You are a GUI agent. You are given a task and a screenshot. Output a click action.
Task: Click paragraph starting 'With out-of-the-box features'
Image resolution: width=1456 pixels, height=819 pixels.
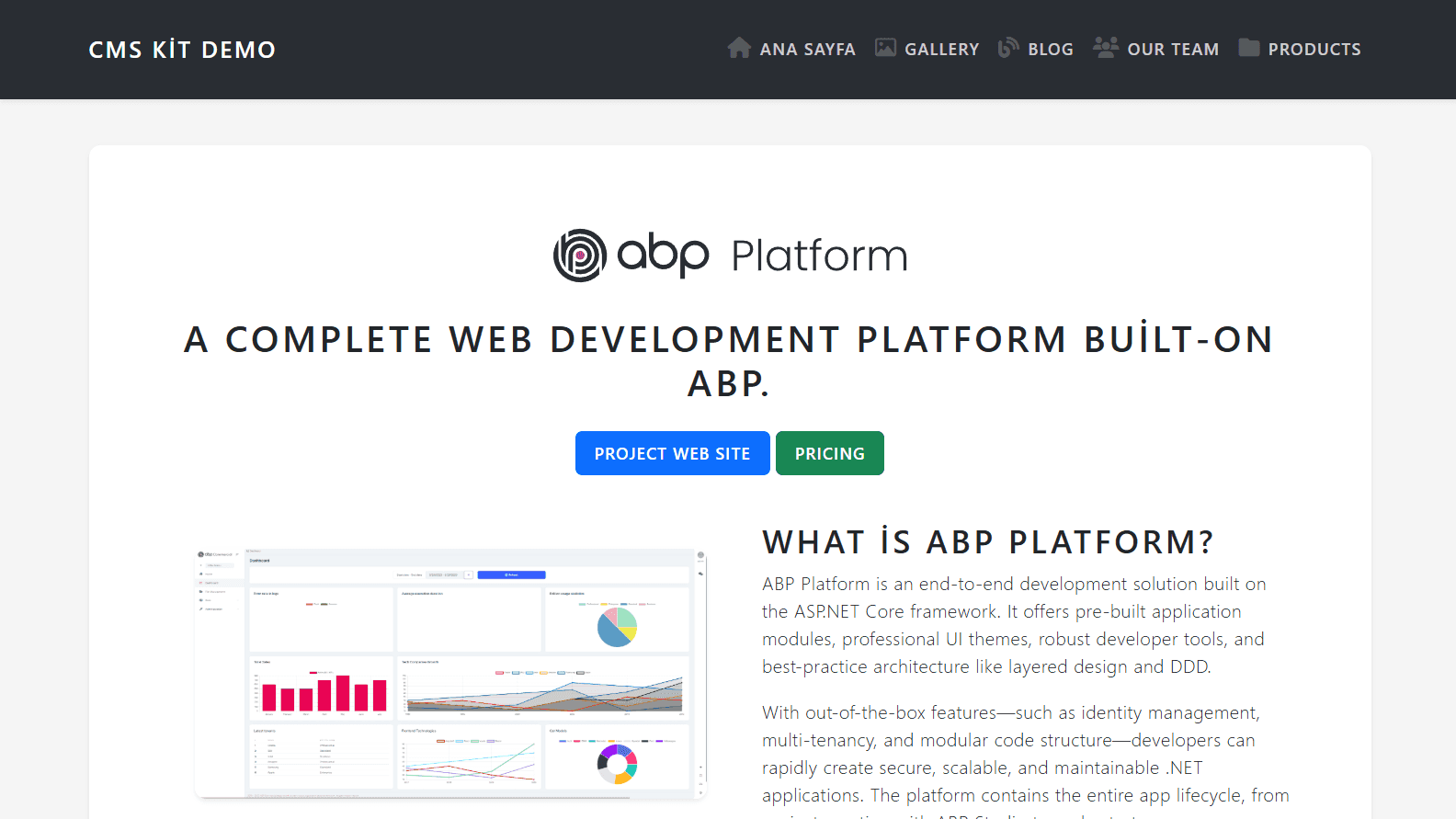tap(1026, 763)
